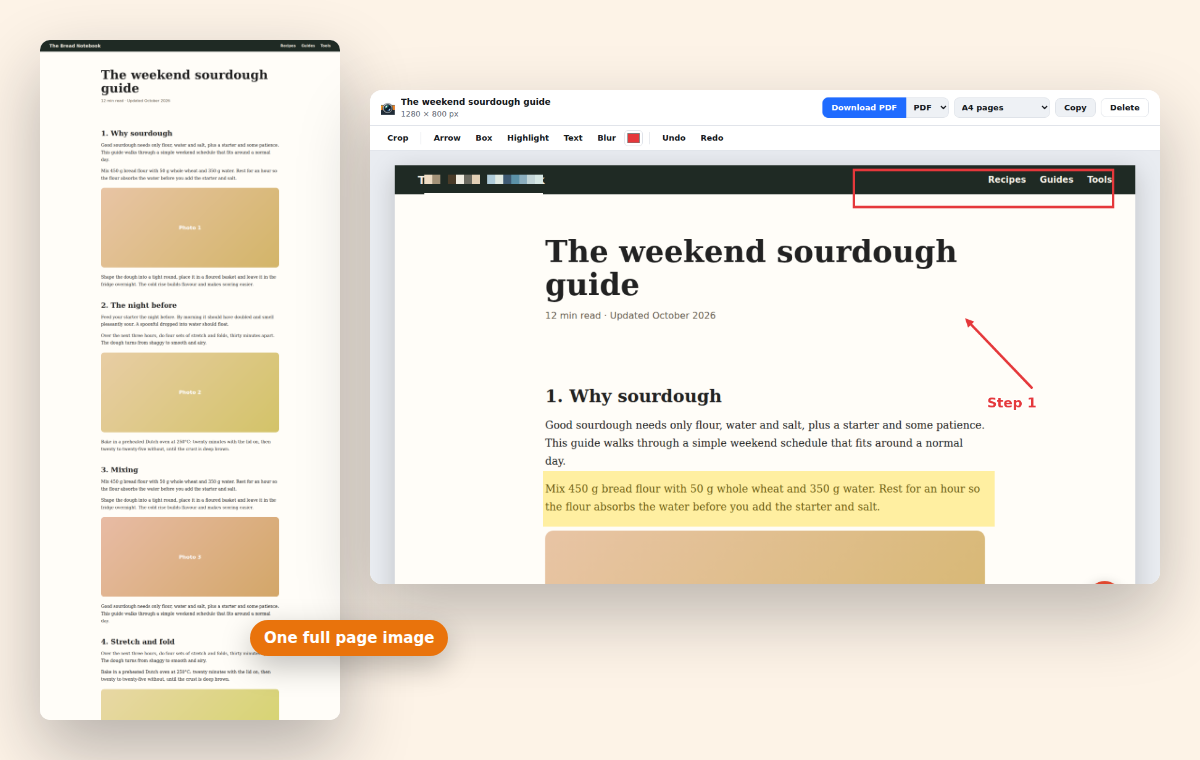Click '2. The night before' heading in preview
Screen dimensions: 1200x760
pyautogui.click(x=139, y=305)
